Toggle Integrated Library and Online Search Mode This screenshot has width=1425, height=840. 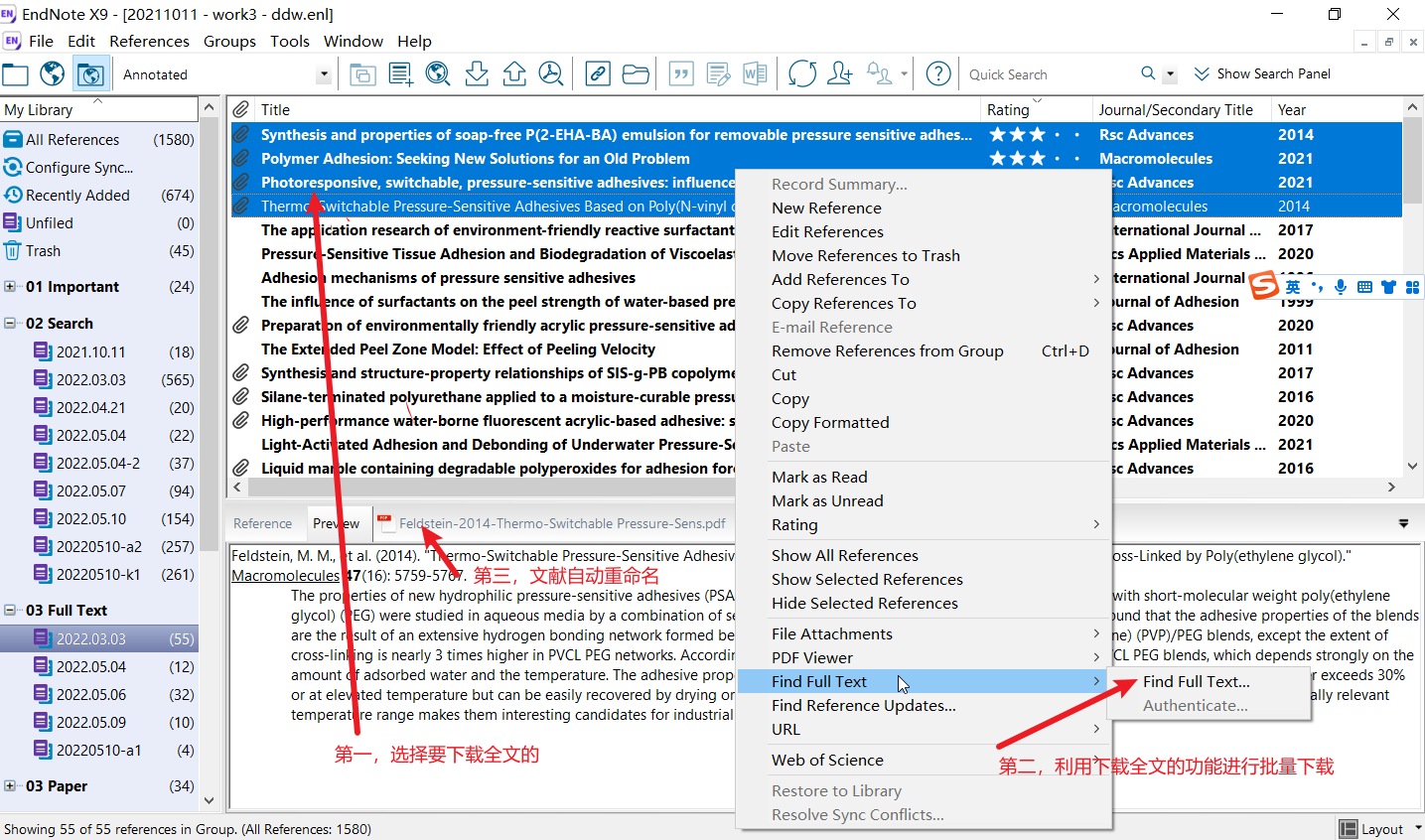(90, 74)
